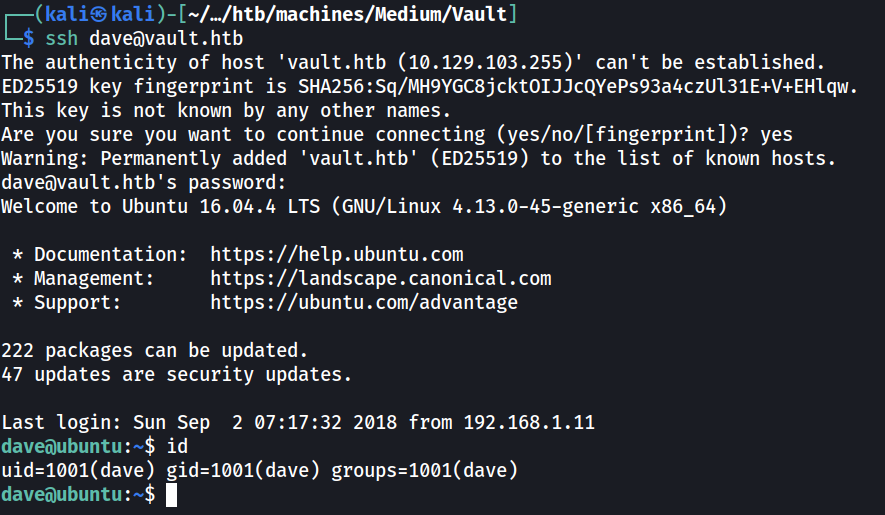Click the '47 updates are security updates' line

pos(177,374)
